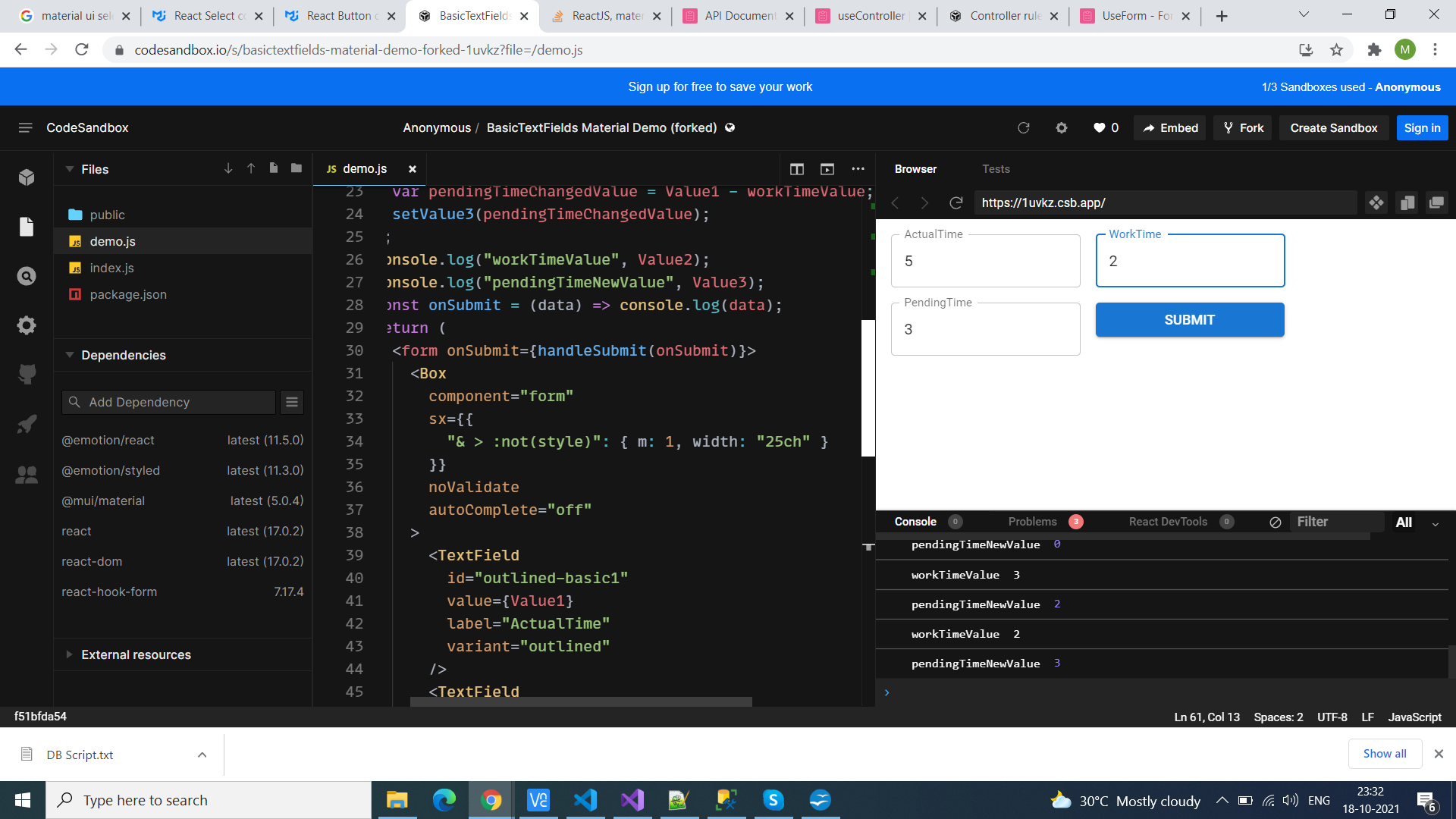Open the Deployment rocket sidebar icon
The image size is (1456, 819).
(x=27, y=424)
